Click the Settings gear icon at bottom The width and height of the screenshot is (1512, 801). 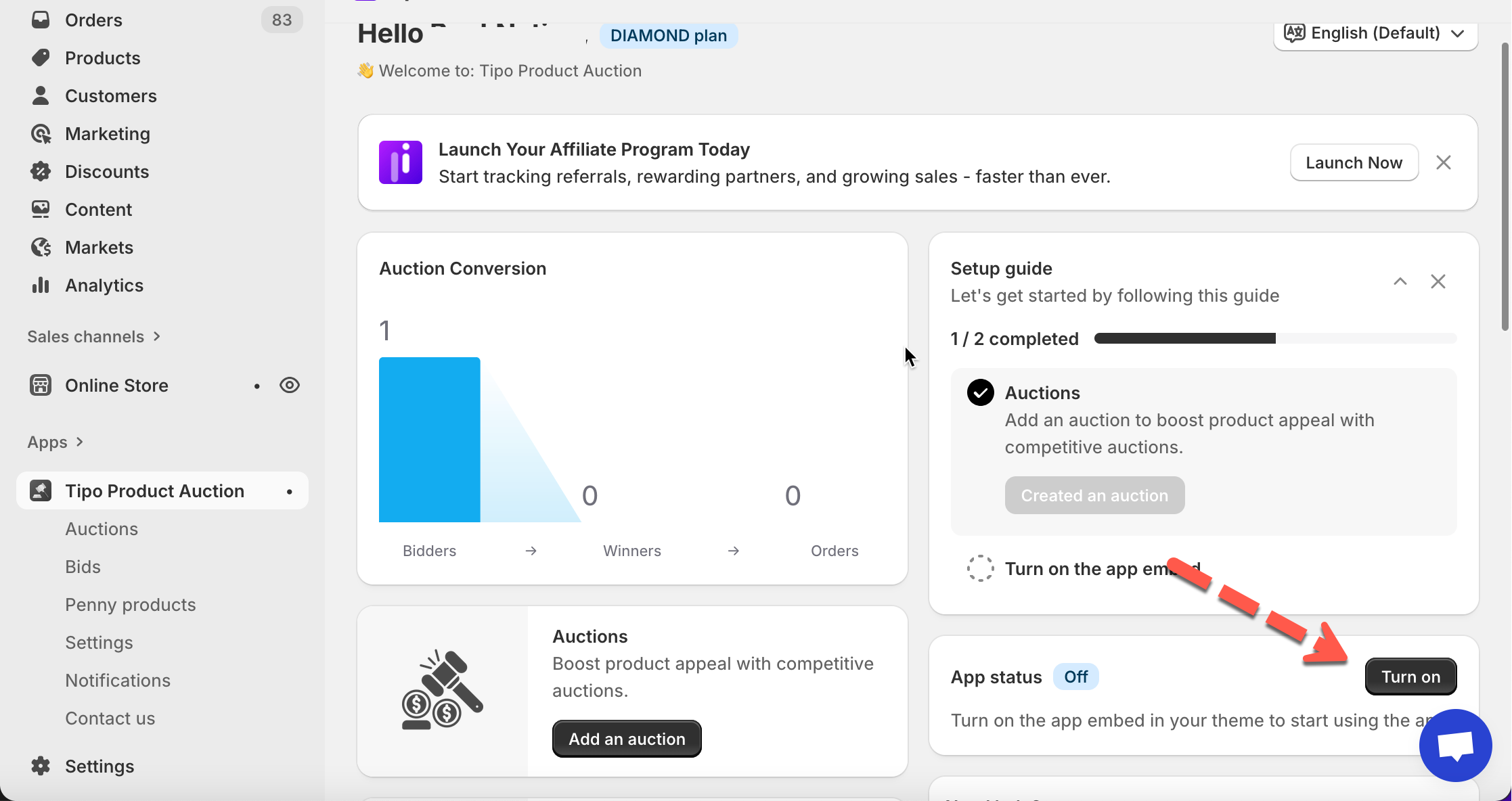[41, 766]
